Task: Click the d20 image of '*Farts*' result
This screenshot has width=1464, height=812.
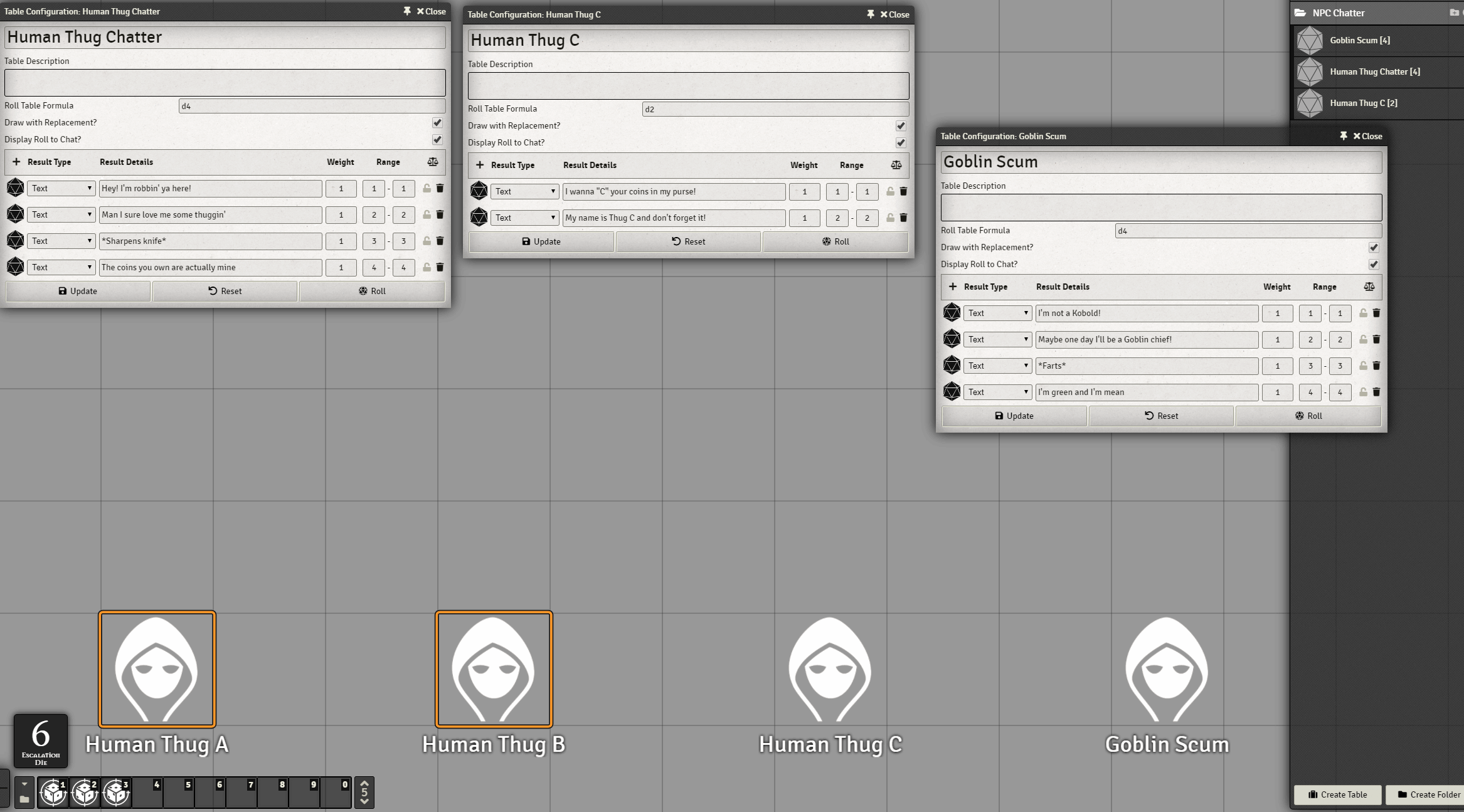Action: [x=952, y=366]
